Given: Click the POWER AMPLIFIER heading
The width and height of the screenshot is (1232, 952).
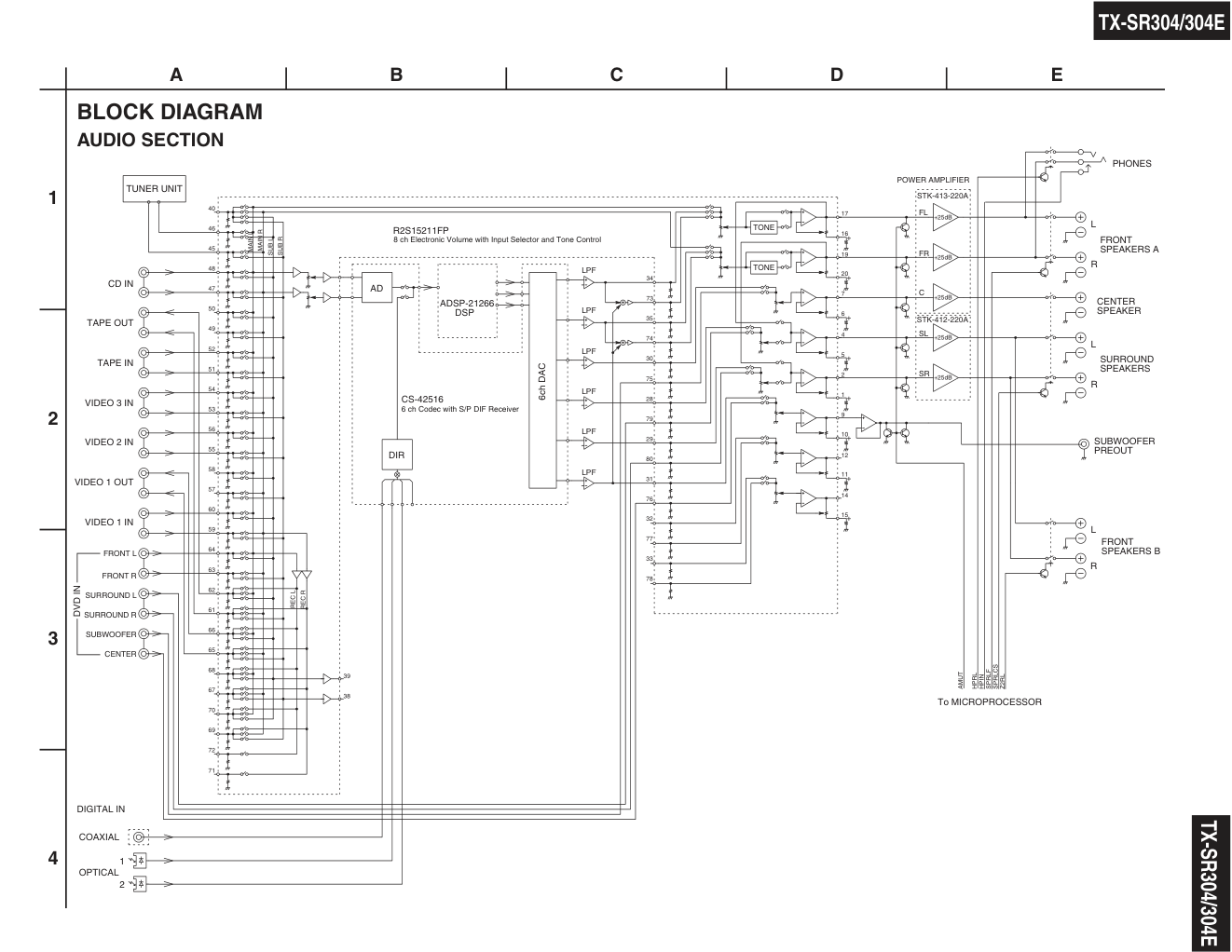Looking at the screenshot, I should click(x=933, y=180).
